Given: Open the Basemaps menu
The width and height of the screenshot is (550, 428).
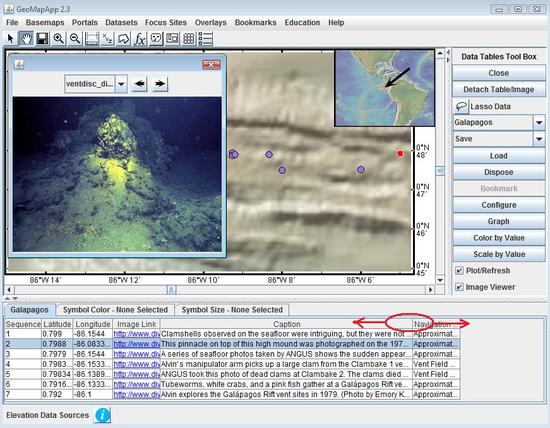Looking at the screenshot, I should (45, 22).
